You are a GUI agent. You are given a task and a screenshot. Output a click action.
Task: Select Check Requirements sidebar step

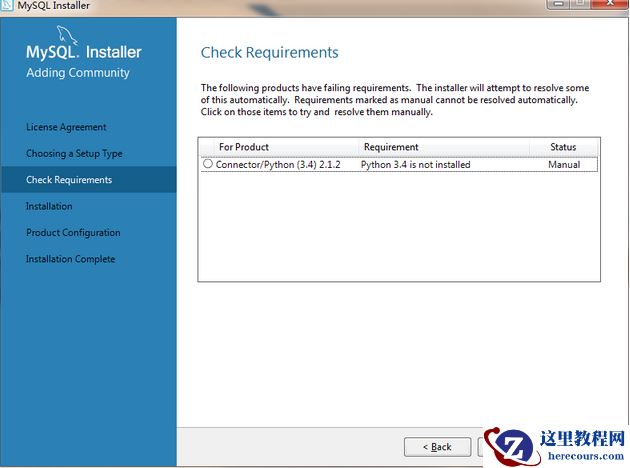point(88,180)
